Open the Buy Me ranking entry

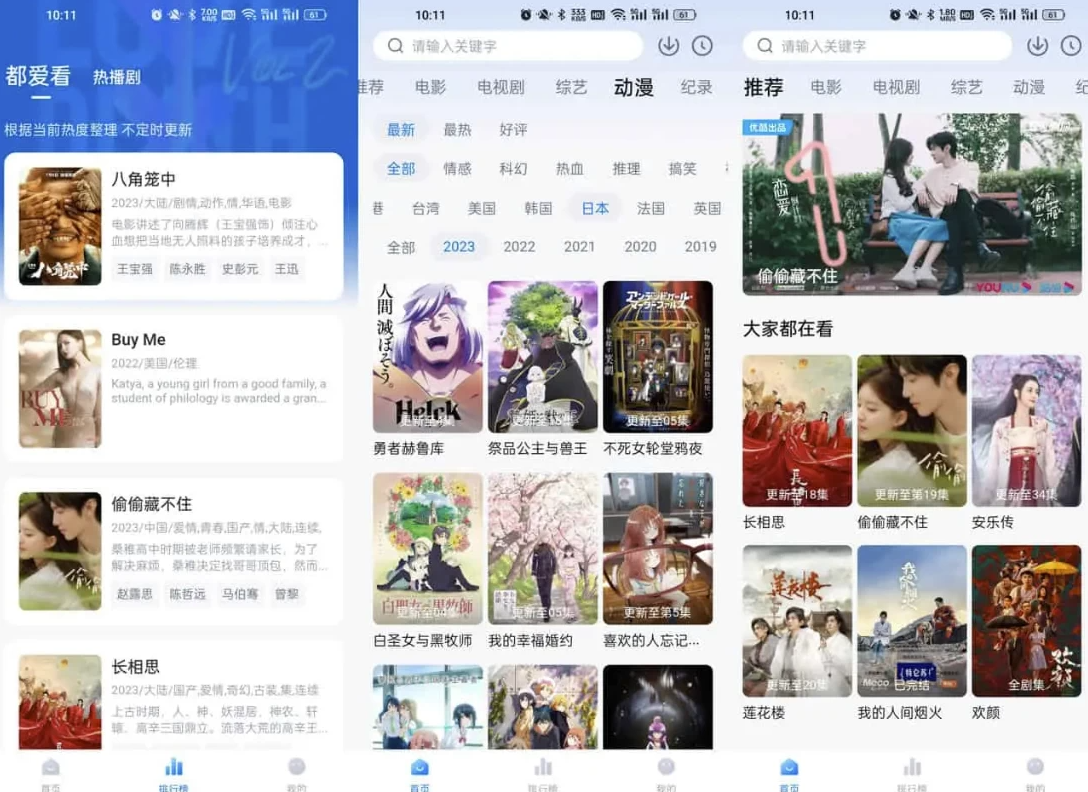(173, 389)
